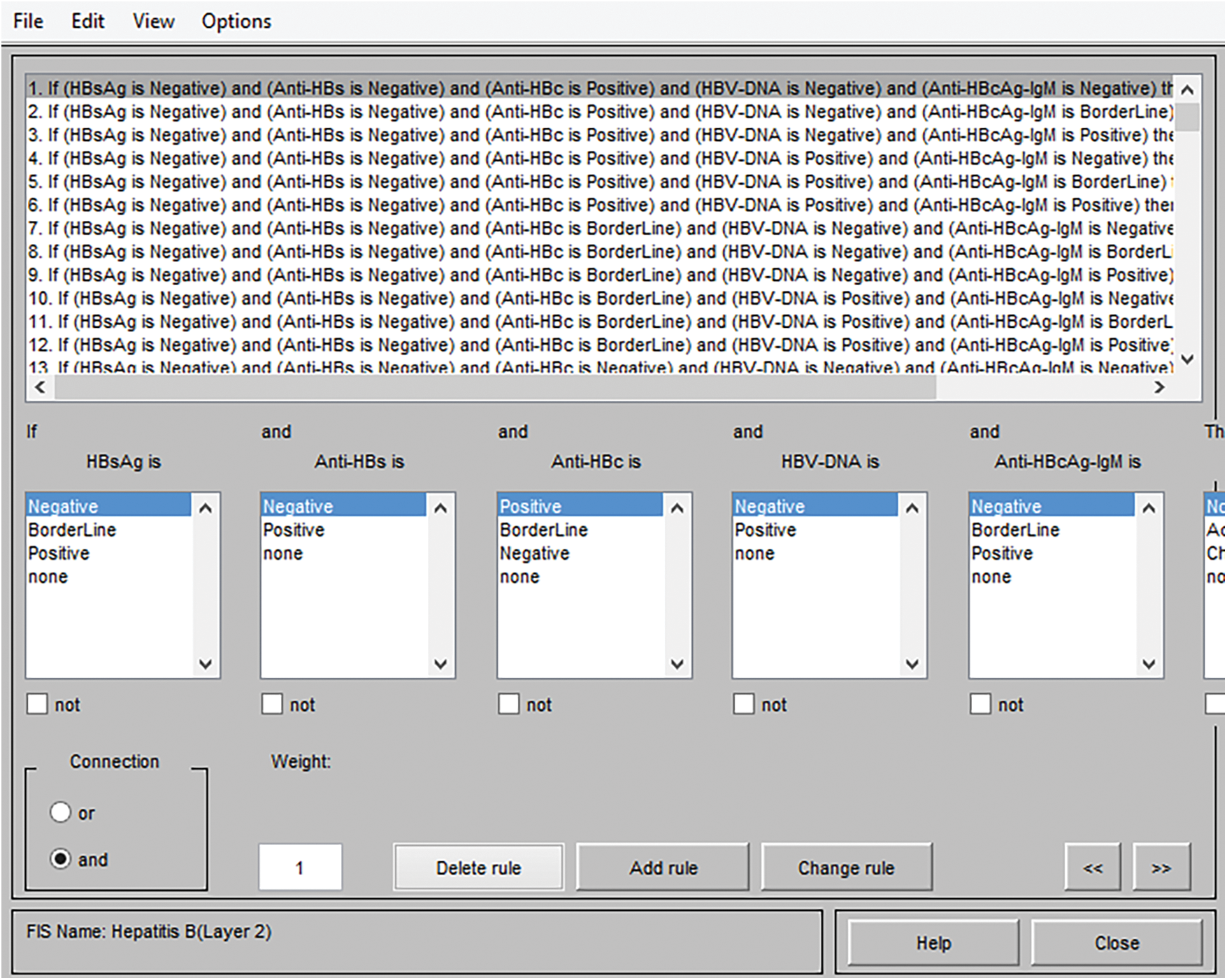Open the Options menu
1227x980 pixels.
236,21
